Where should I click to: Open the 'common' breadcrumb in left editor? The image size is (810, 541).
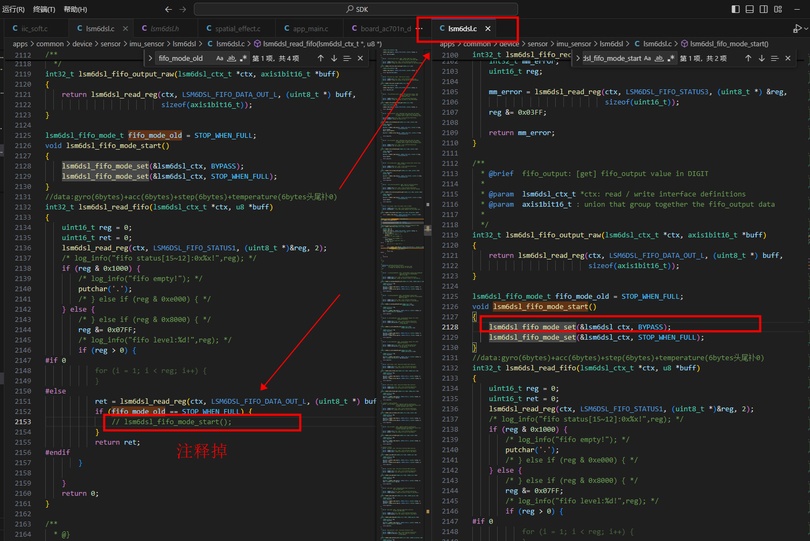click(x=50, y=44)
